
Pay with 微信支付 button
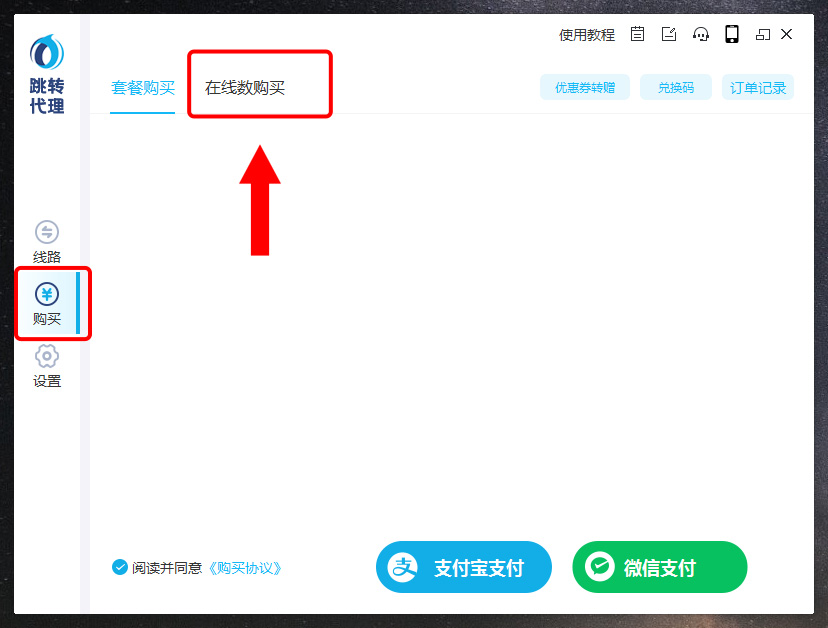(660, 567)
